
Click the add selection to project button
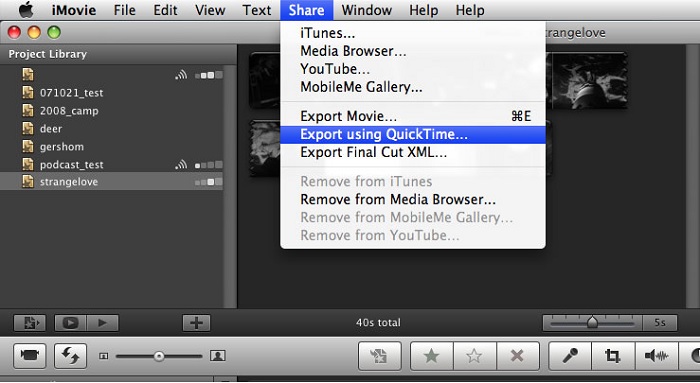(x=379, y=356)
